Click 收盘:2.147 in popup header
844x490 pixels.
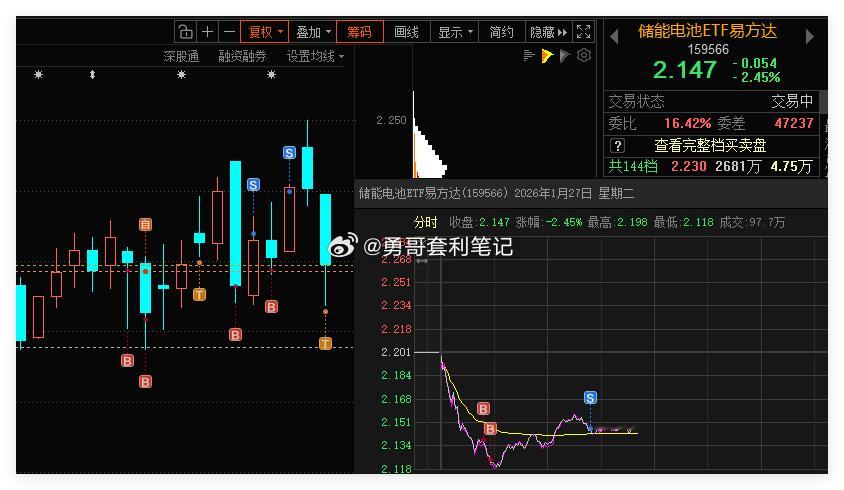coord(479,222)
